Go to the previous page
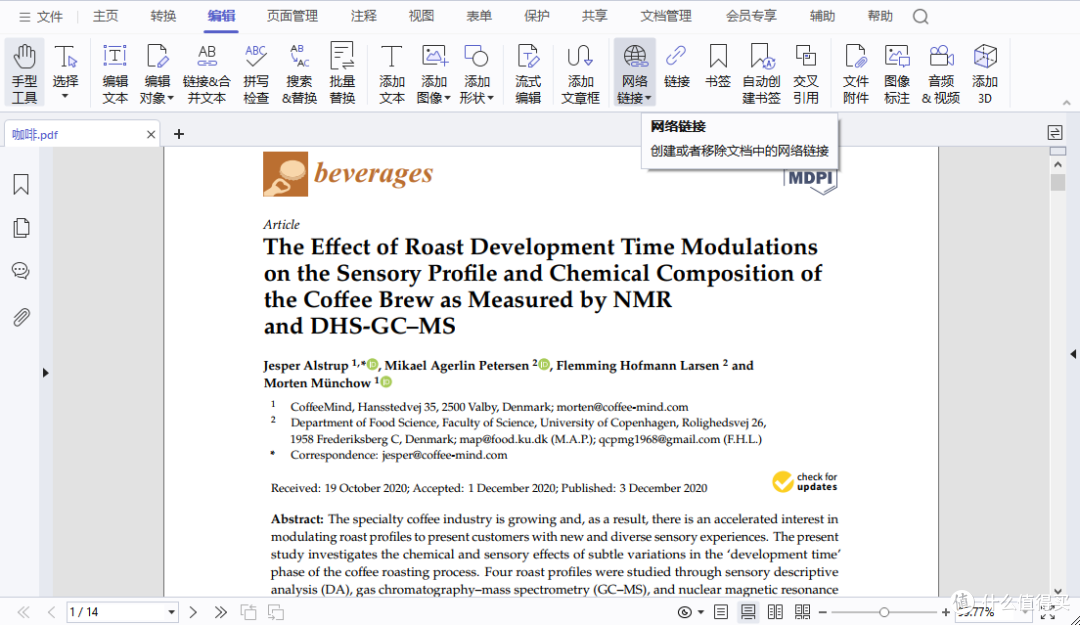The width and height of the screenshot is (1080, 625). tap(51, 612)
